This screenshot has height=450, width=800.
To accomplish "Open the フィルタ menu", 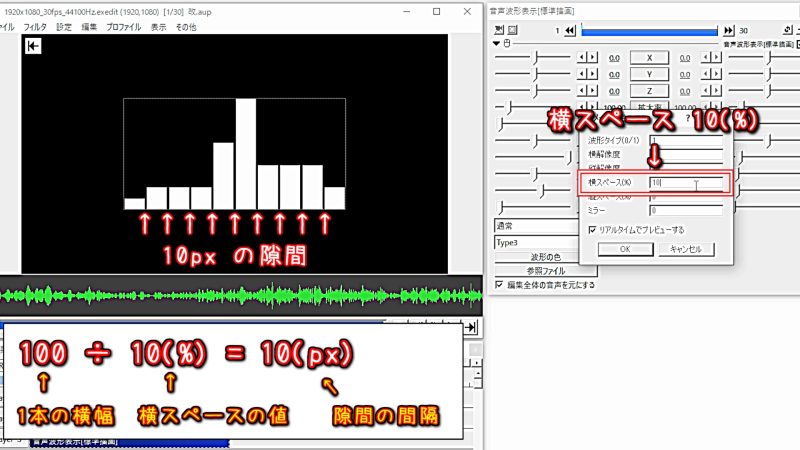I will point(35,27).
